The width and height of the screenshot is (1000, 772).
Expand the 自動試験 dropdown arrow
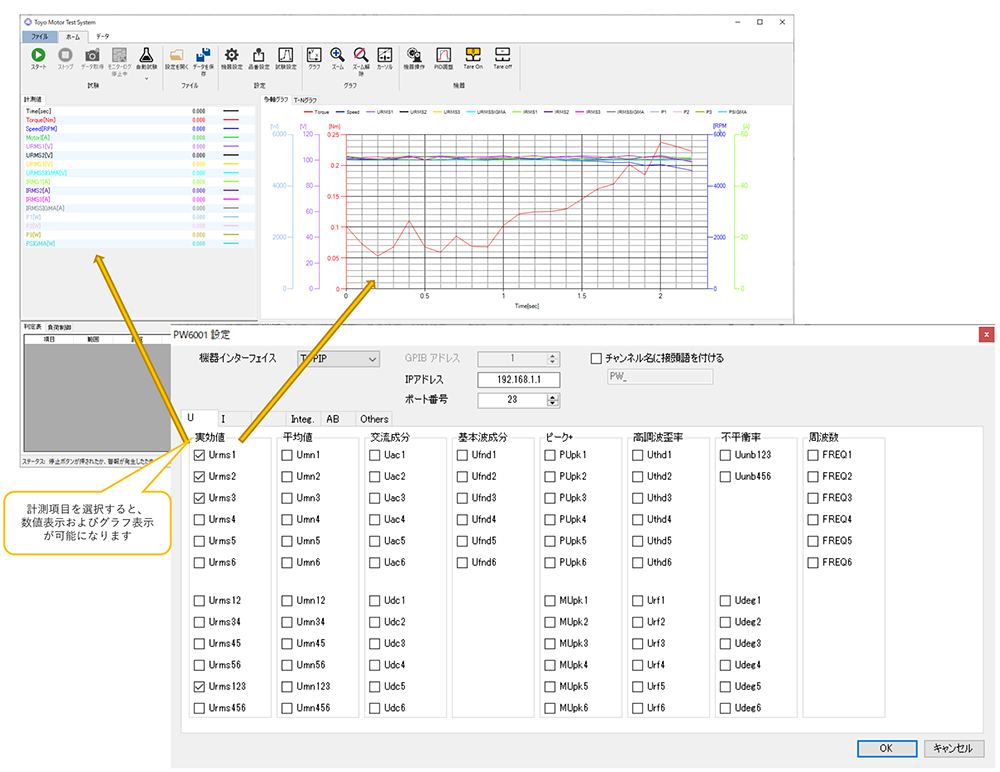pyautogui.click(x=146, y=79)
